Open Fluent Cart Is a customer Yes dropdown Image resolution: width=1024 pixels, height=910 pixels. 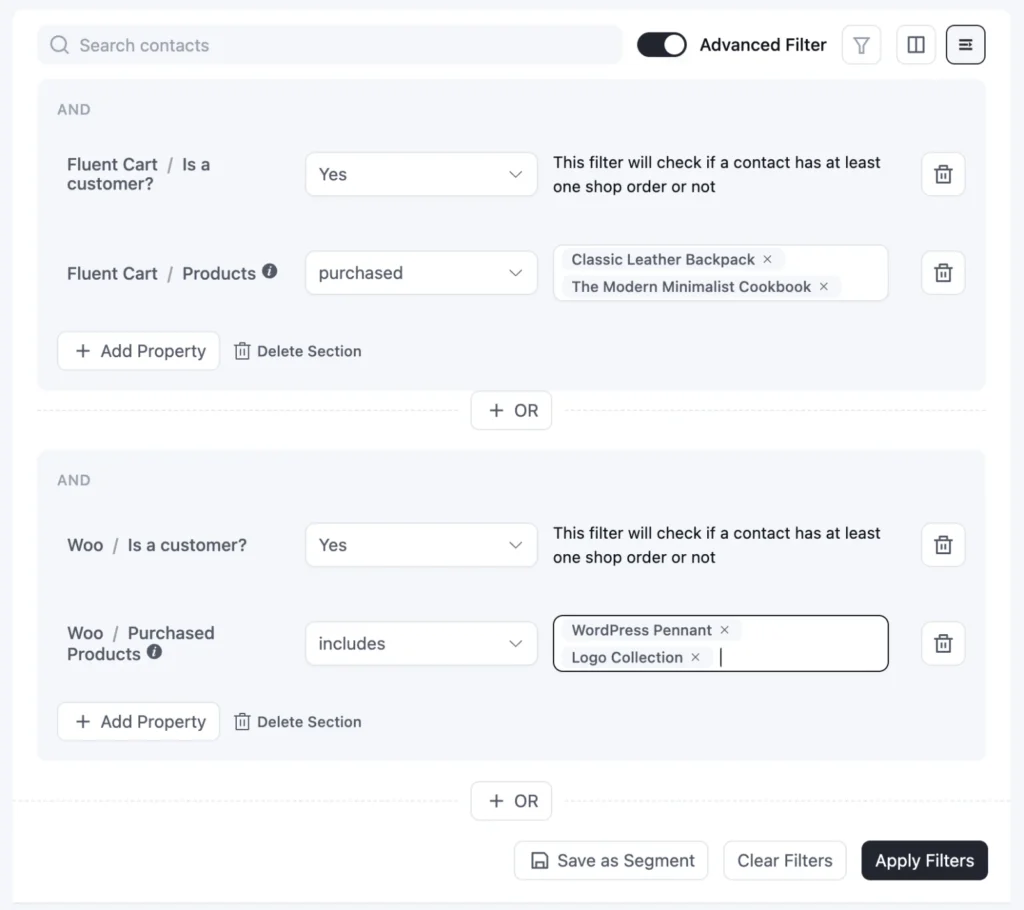click(421, 174)
